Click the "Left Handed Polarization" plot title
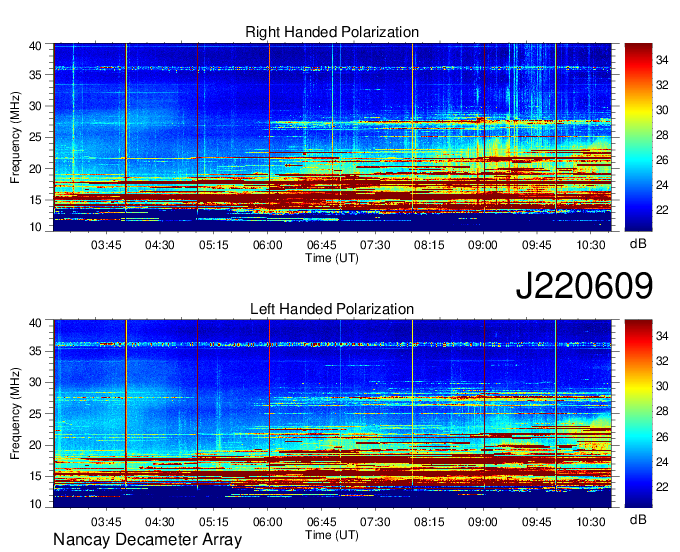Viewport: 680px width, 552px height. [x=332, y=309]
